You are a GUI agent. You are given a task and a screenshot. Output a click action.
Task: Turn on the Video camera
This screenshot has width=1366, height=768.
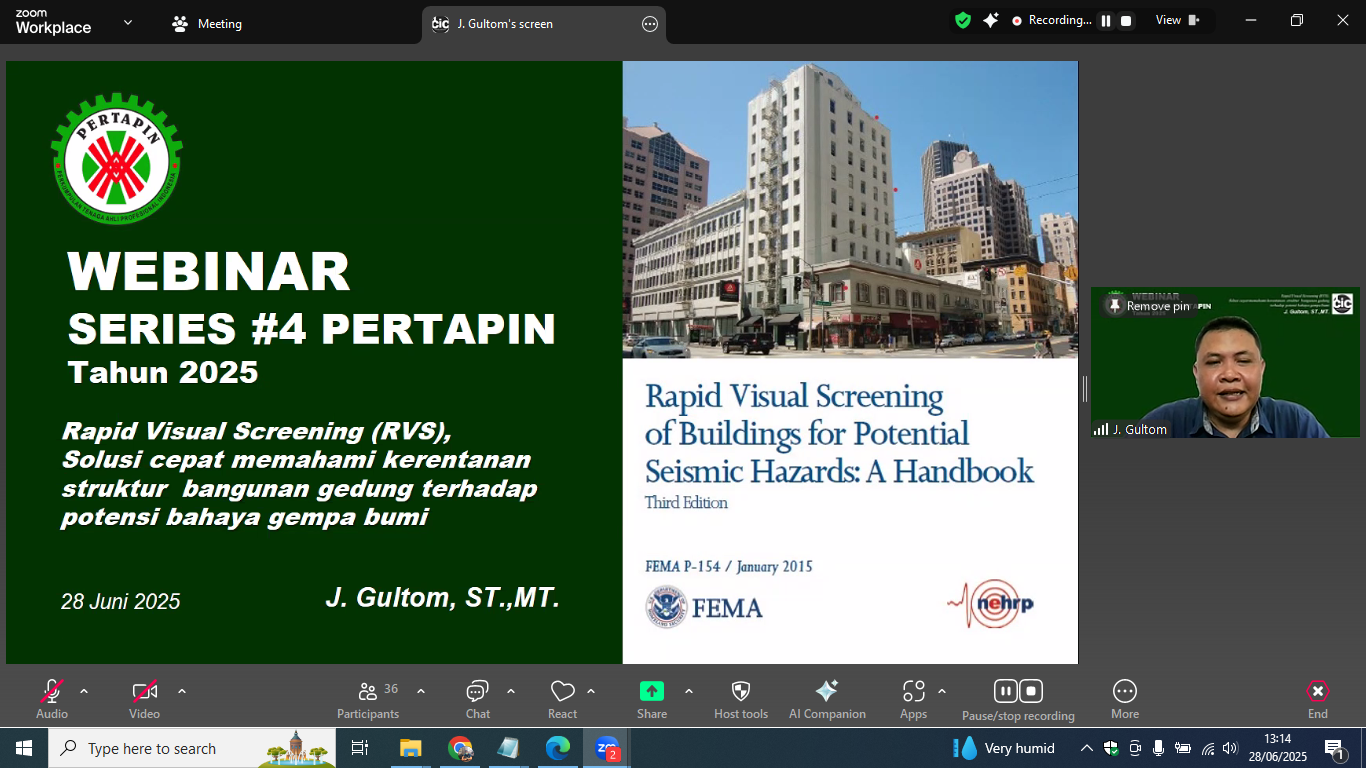(x=144, y=698)
